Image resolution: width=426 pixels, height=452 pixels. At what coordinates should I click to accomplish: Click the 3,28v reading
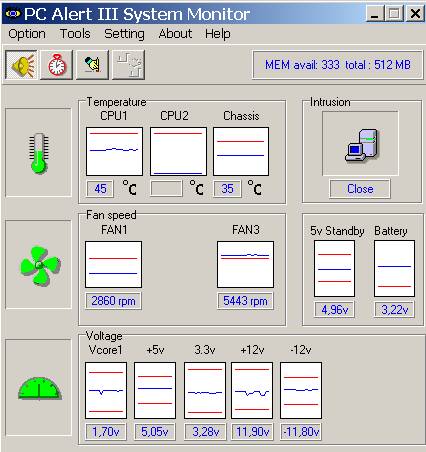(205, 432)
